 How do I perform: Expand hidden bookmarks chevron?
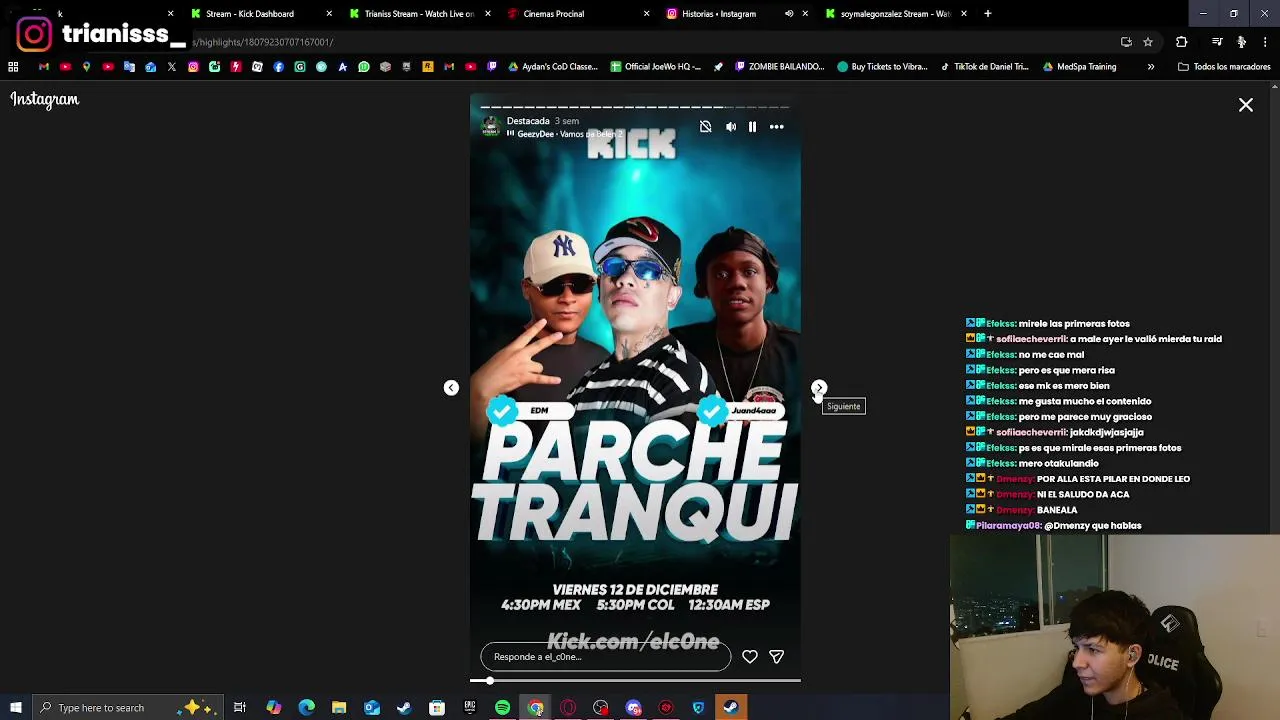1151,67
